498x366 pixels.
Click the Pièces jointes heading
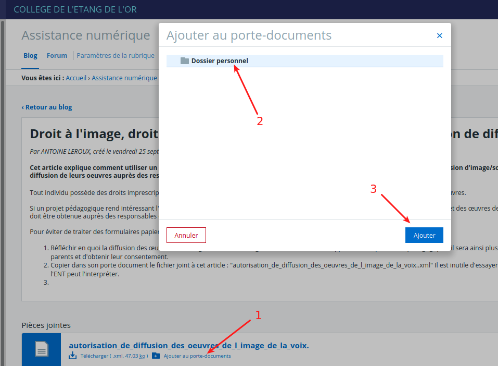pyautogui.click(x=46, y=325)
